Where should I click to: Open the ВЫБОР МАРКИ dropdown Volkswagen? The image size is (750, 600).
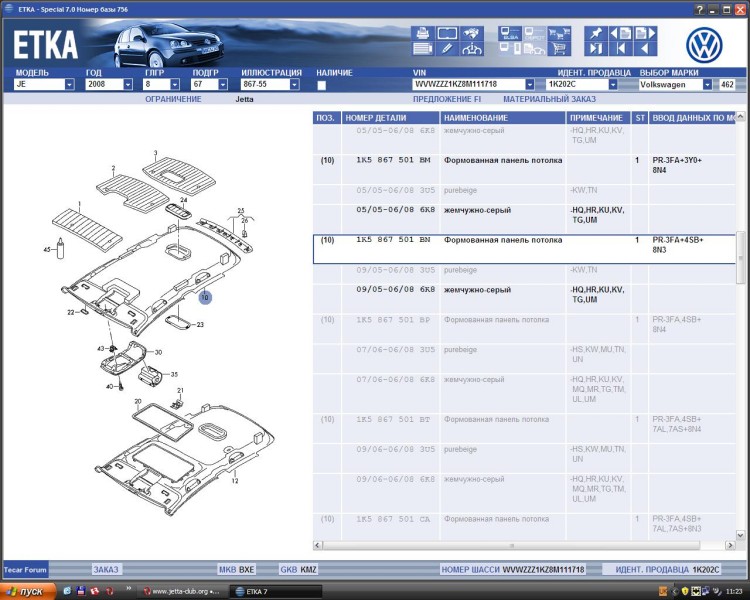tap(707, 85)
